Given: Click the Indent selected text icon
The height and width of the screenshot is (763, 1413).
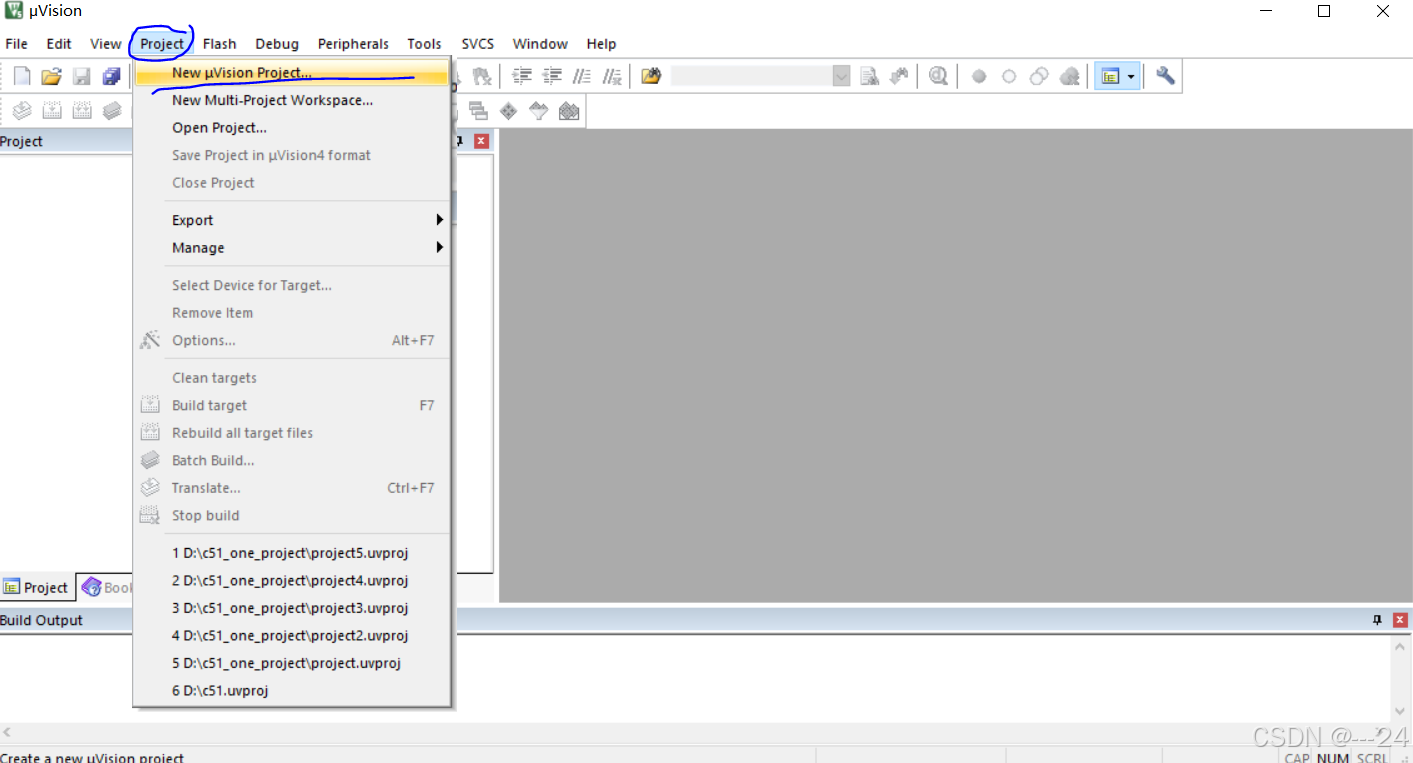Looking at the screenshot, I should click(522, 76).
